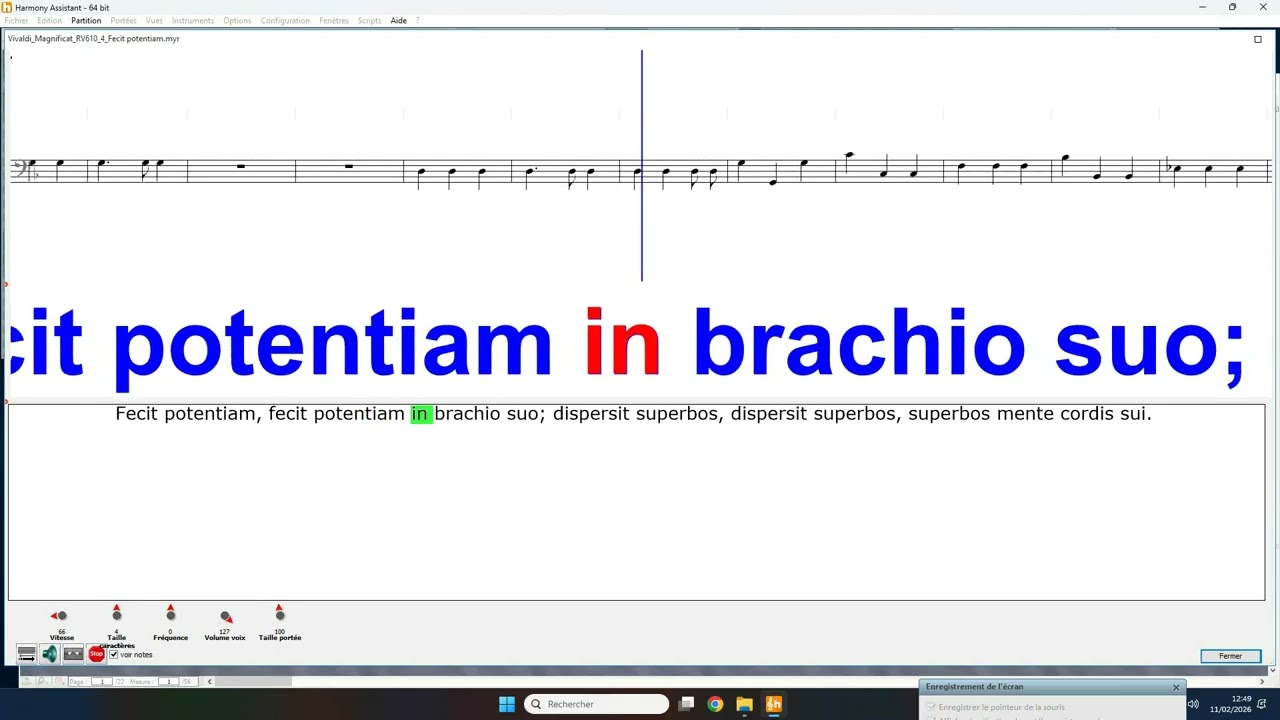The width and height of the screenshot is (1280, 720).
Task: Click the '?' menu item
Action: click(417, 21)
